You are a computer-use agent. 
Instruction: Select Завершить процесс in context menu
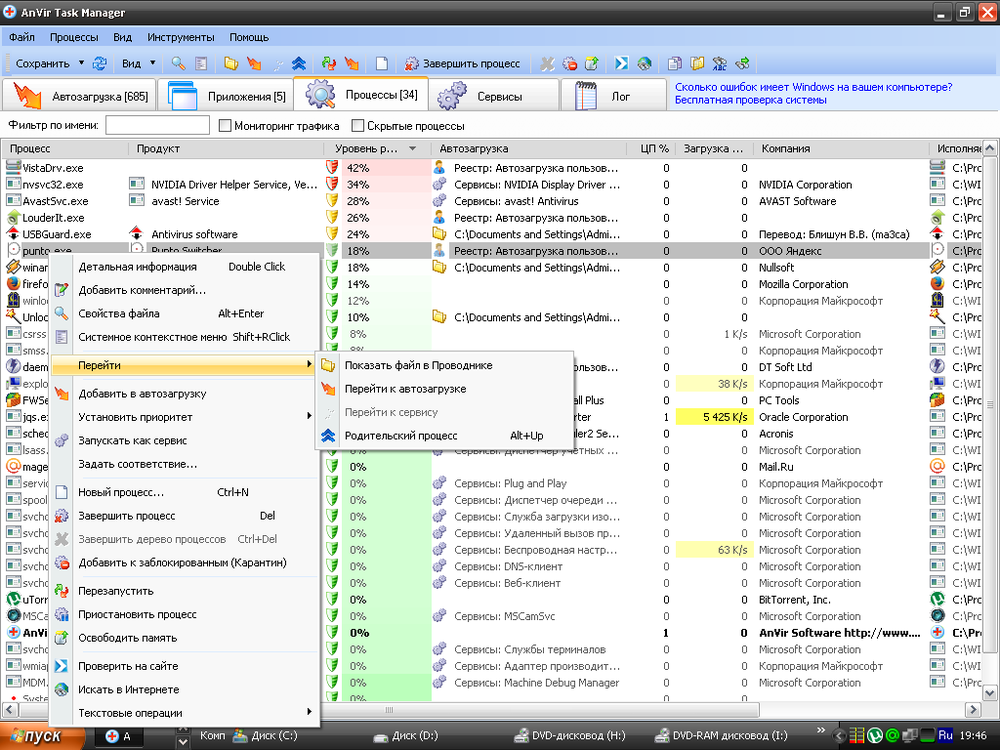(x=184, y=515)
